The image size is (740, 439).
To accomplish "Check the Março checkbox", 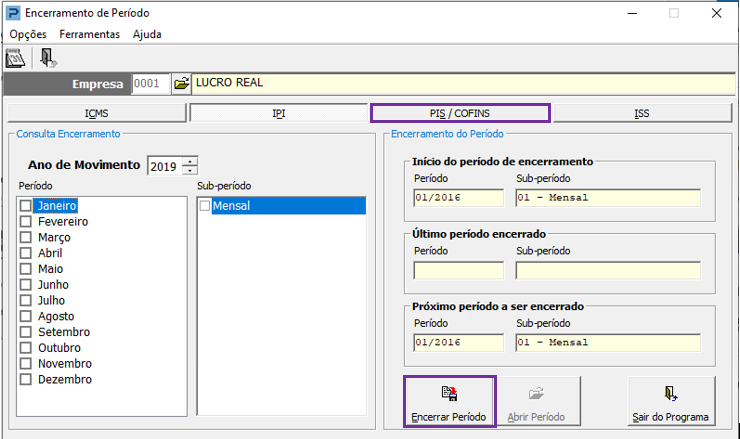I will 25,237.
